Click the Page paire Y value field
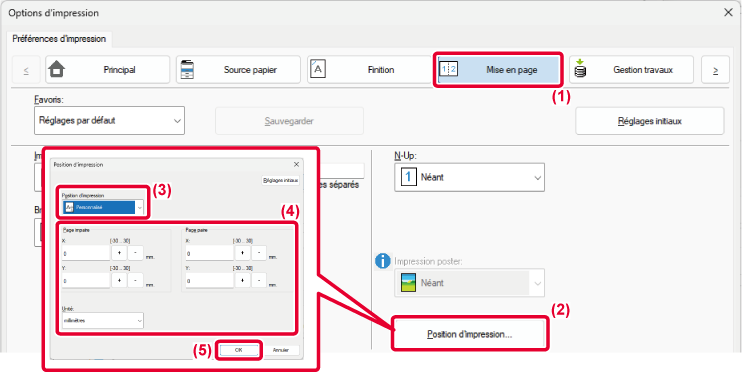The height and width of the screenshot is (372, 742). 209,281
